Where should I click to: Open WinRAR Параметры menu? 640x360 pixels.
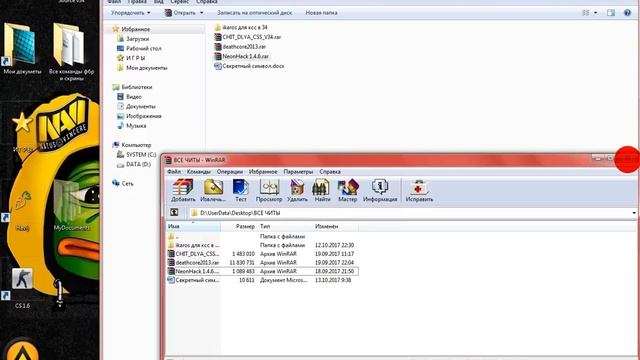298,172
